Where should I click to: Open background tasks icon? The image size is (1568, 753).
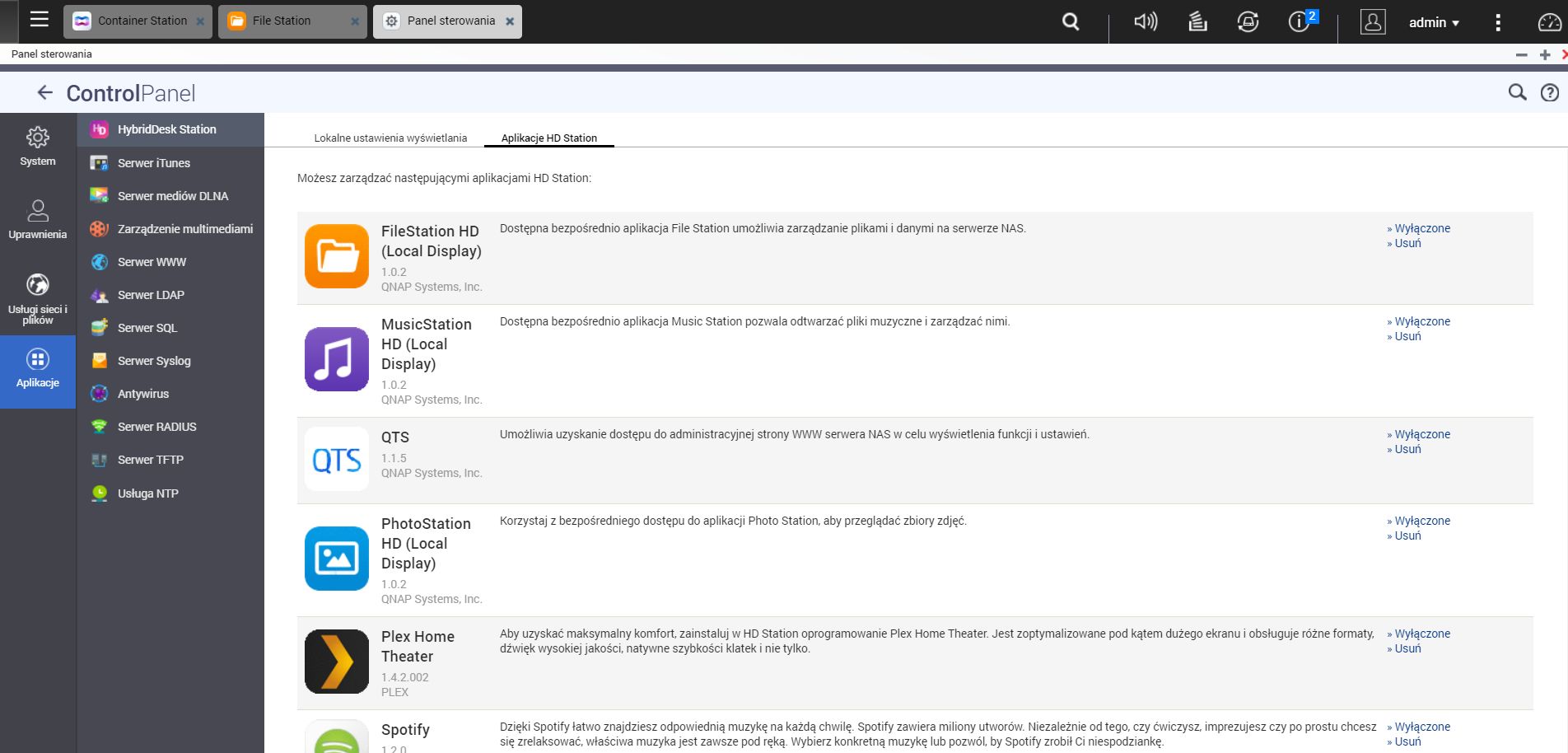tap(1197, 21)
